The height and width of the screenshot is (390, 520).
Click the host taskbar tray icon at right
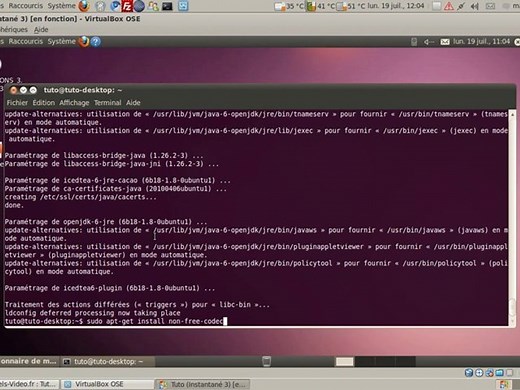tap(504, 385)
